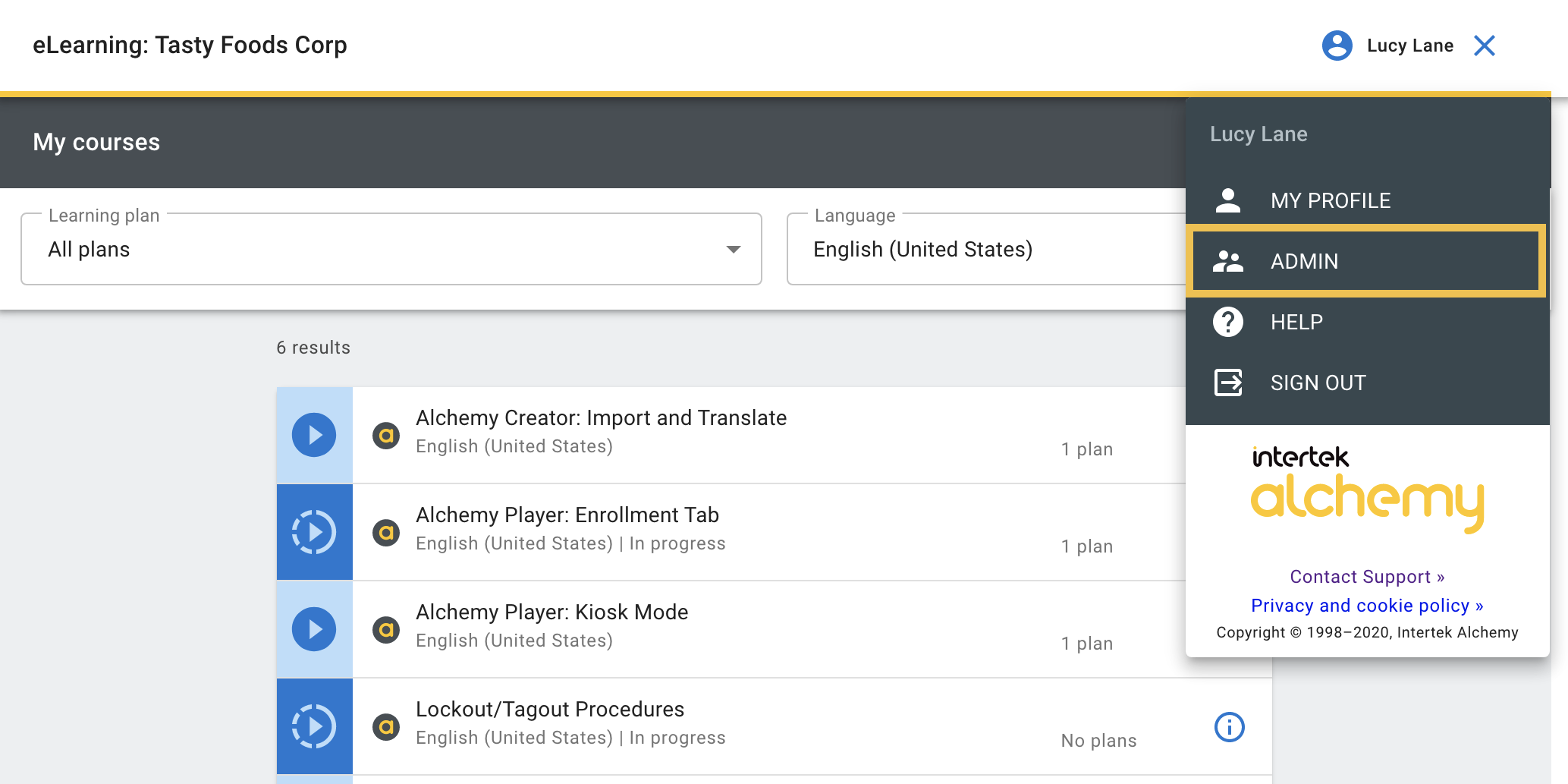The height and width of the screenshot is (784, 1568).
Task: Click the in-progress course Lockout/Tagout Procedures row
Action: tap(683, 721)
